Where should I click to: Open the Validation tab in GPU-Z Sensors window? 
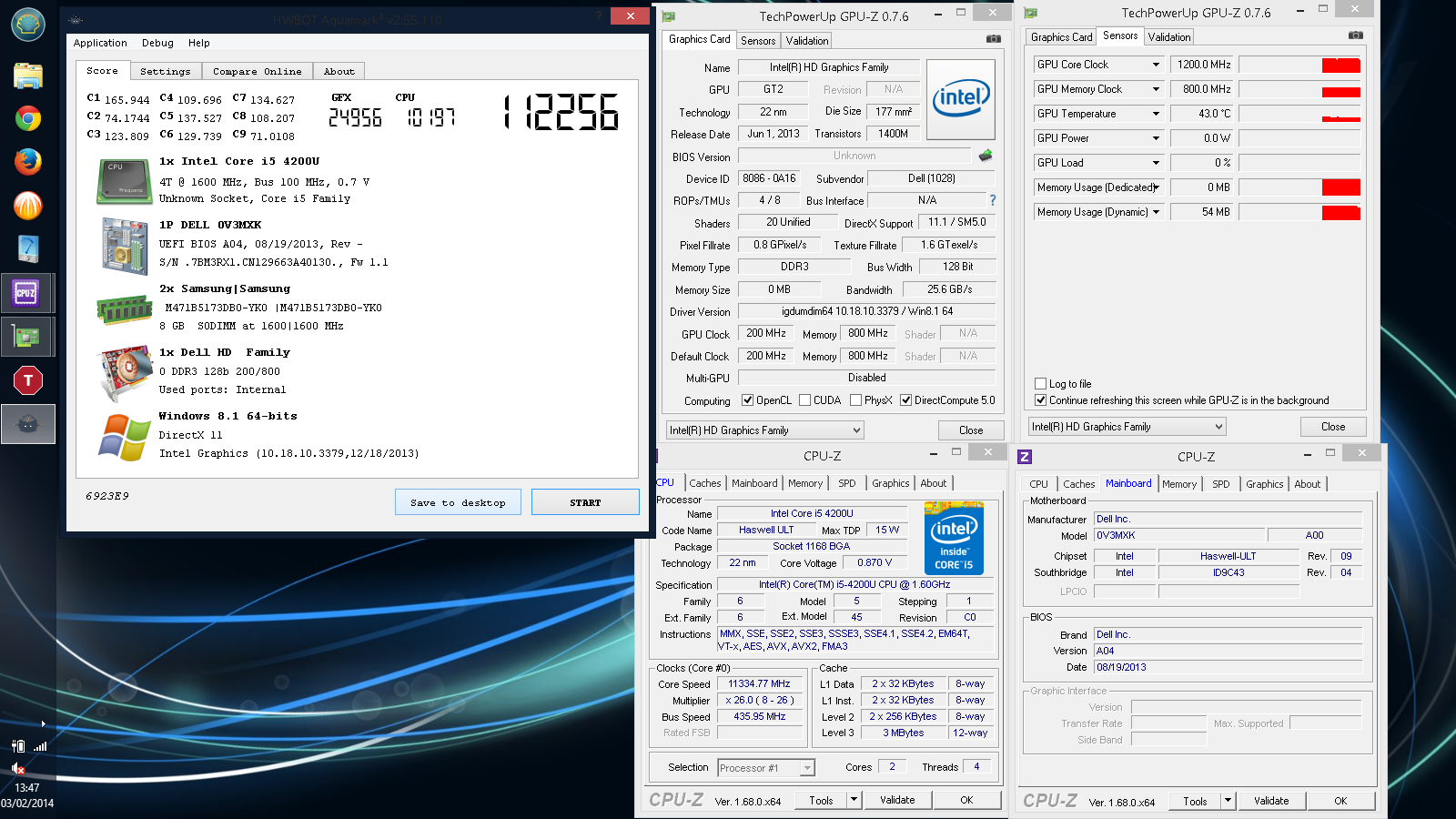pos(1168,37)
